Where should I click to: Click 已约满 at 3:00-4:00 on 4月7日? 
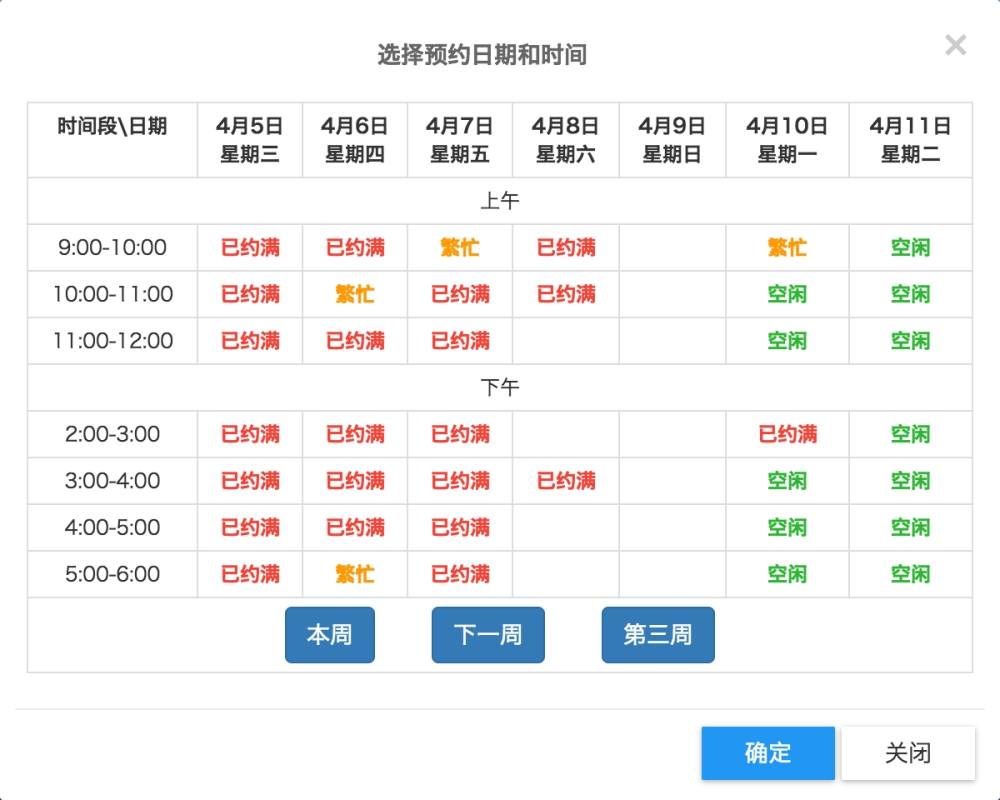pyautogui.click(x=460, y=480)
